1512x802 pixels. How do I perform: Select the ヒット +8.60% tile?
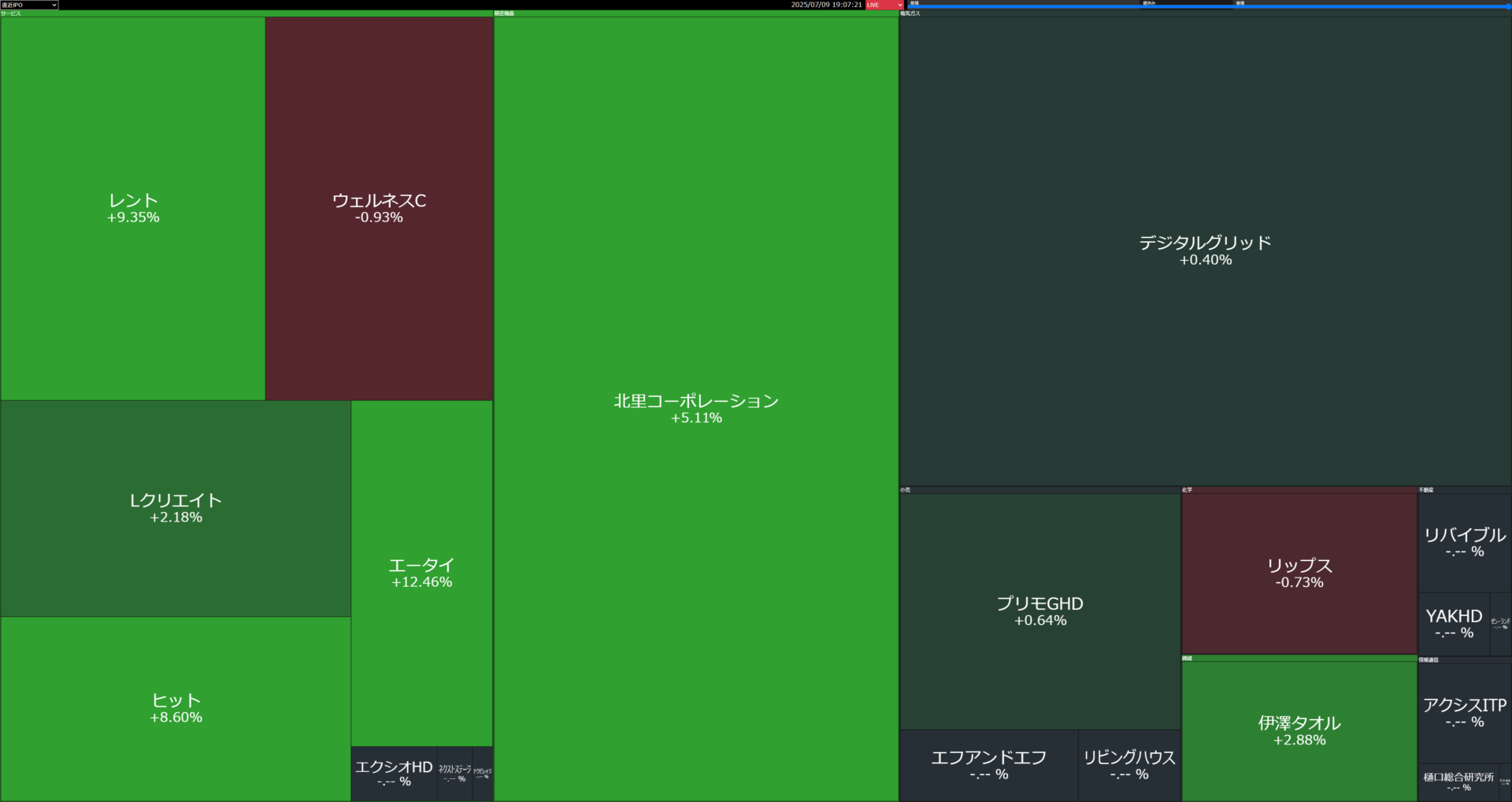tap(176, 708)
